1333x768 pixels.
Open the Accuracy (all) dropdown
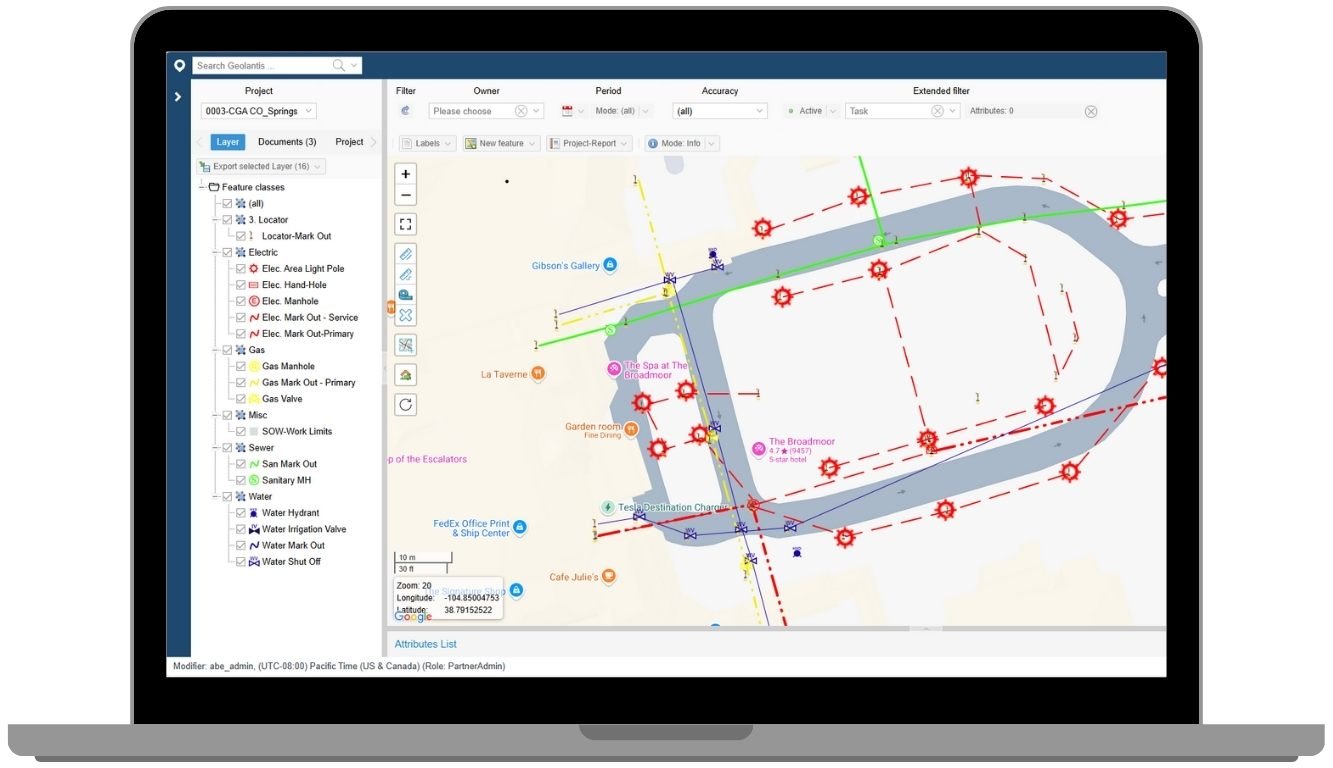pos(720,111)
